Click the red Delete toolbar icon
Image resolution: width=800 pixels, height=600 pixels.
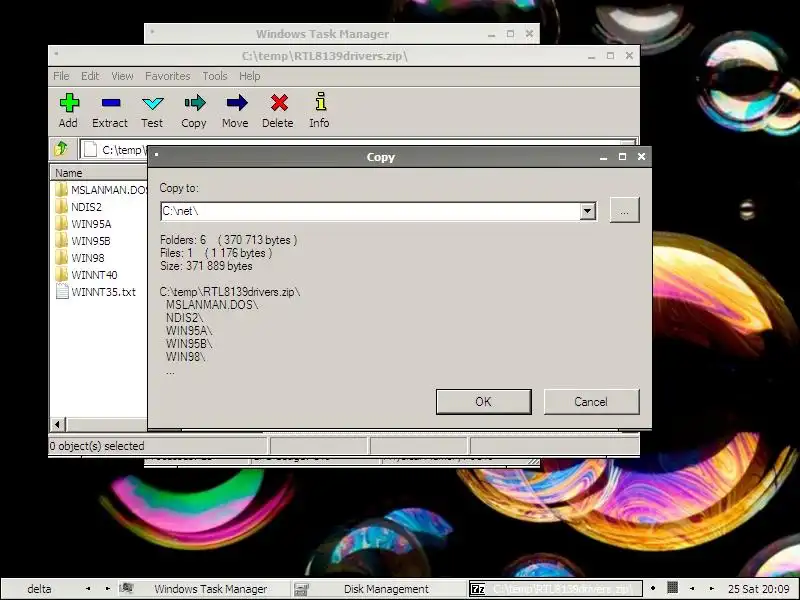(279, 103)
